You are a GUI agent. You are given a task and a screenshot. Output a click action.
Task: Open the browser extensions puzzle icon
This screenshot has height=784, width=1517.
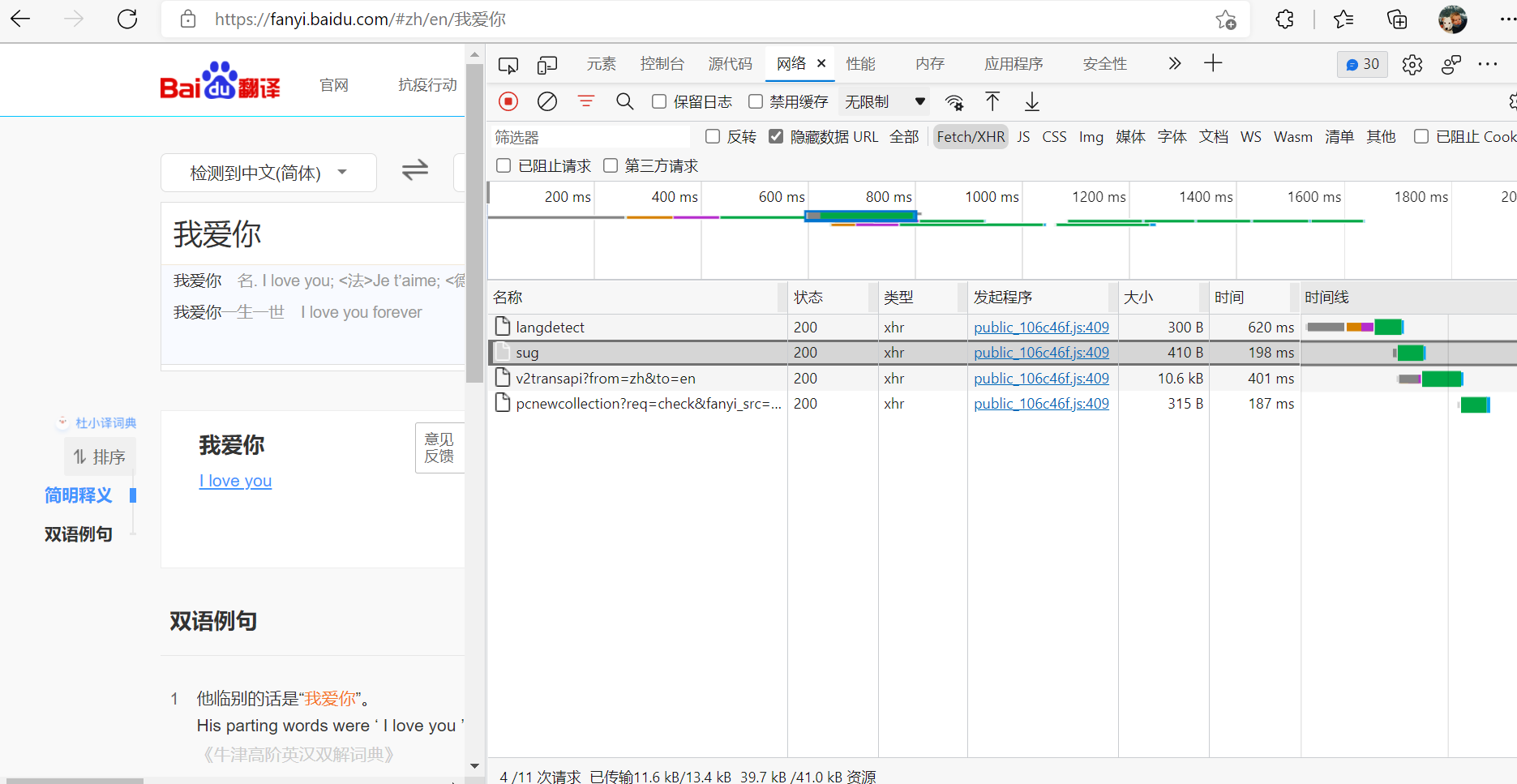(x=1284, y=19)
